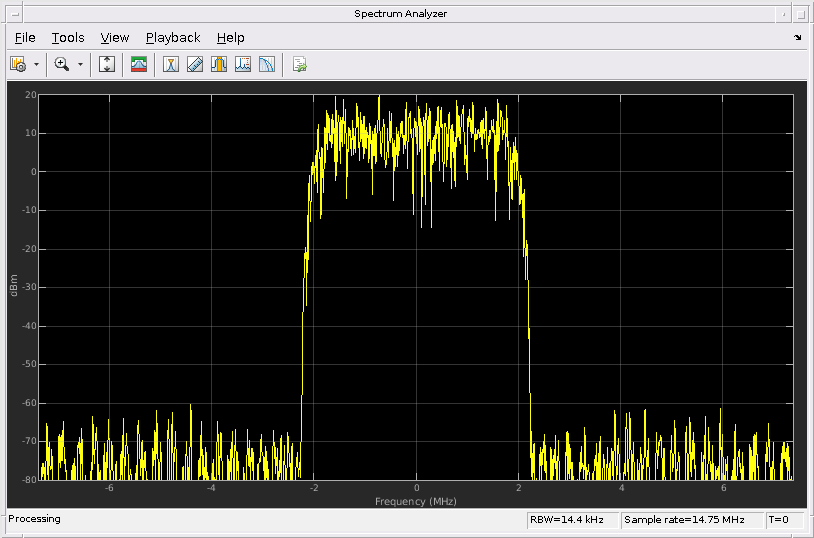This screenshot has width=814, height=538.
Task: Toggle the Spectral Mask icon
Action: pos(139,64)
